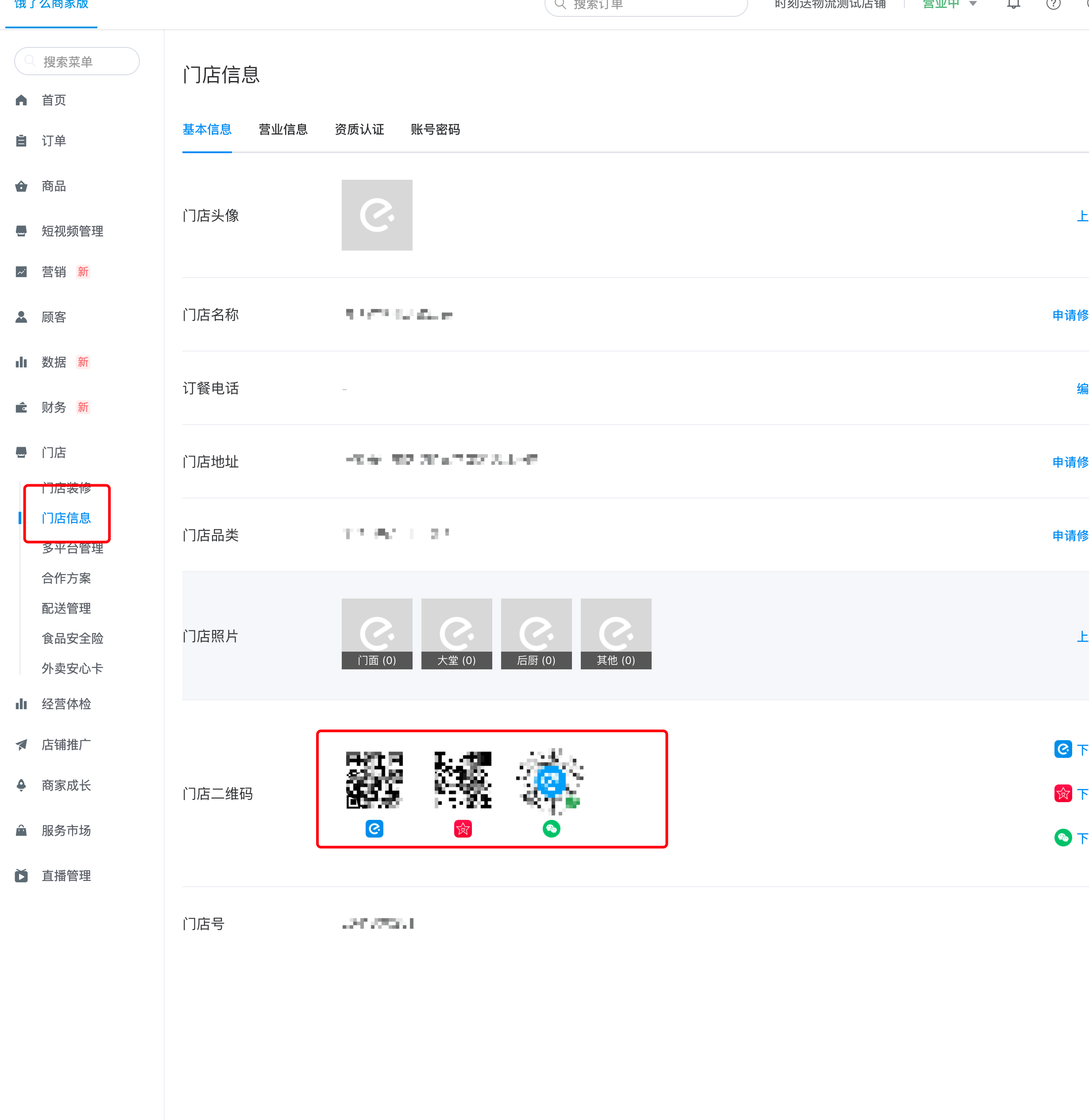Image resolution: width=1089 pixels, height=1120 pixels.
Task: Select the 订单 orders sidebar icon
Action: [x=21, y=141]
